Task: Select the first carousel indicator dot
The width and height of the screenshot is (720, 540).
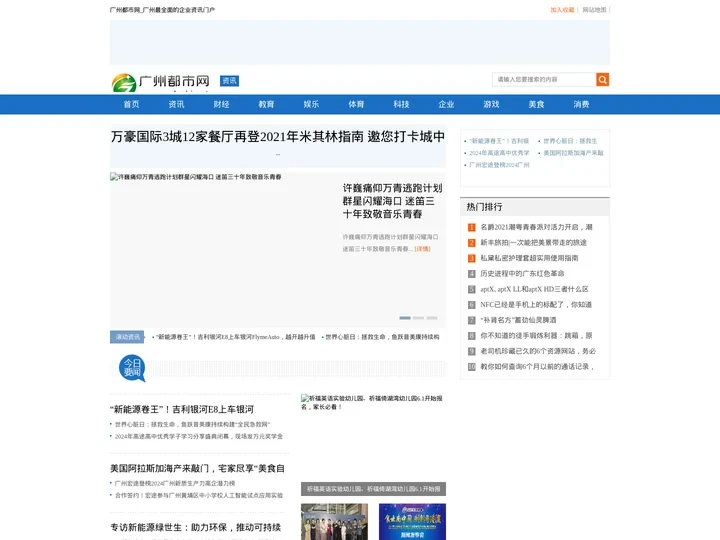Action: [x=405, y=318]
